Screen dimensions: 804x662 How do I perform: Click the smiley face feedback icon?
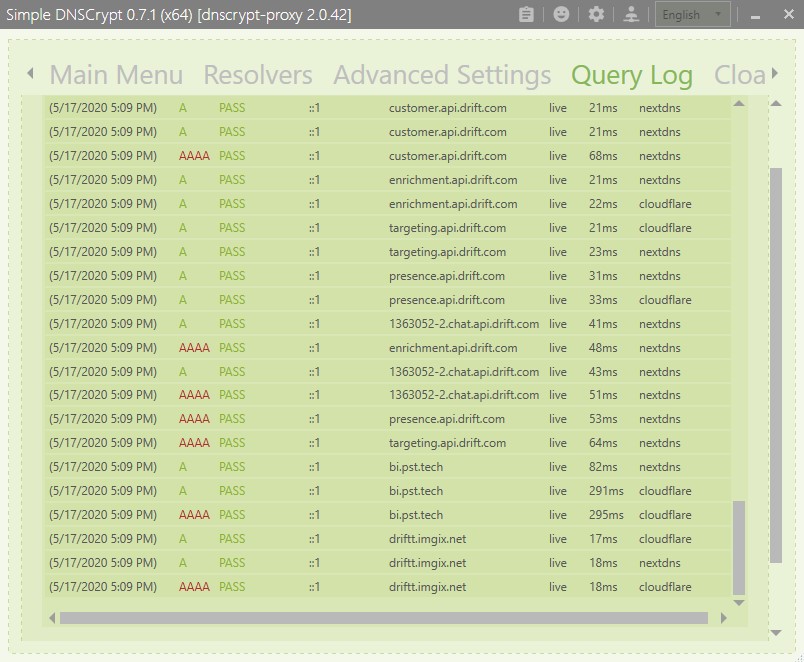coord(561,14)
